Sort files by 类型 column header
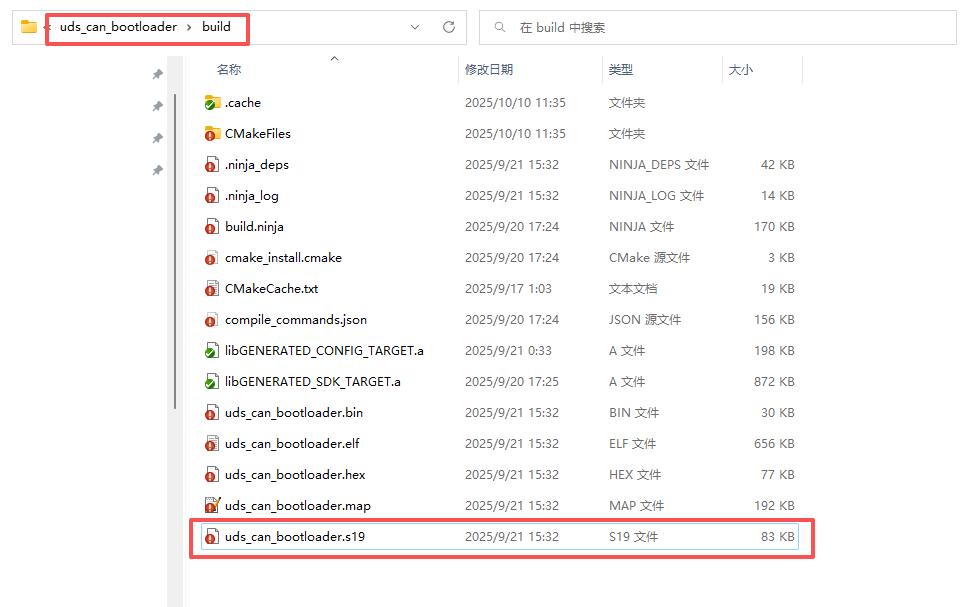 (x=620, y=70)
